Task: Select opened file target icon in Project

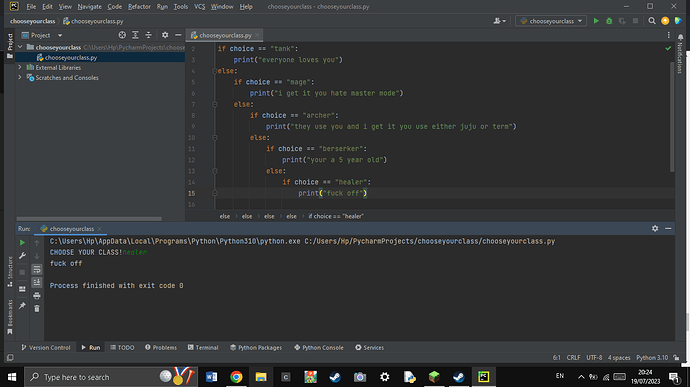Action: click(x=122, y=35)
